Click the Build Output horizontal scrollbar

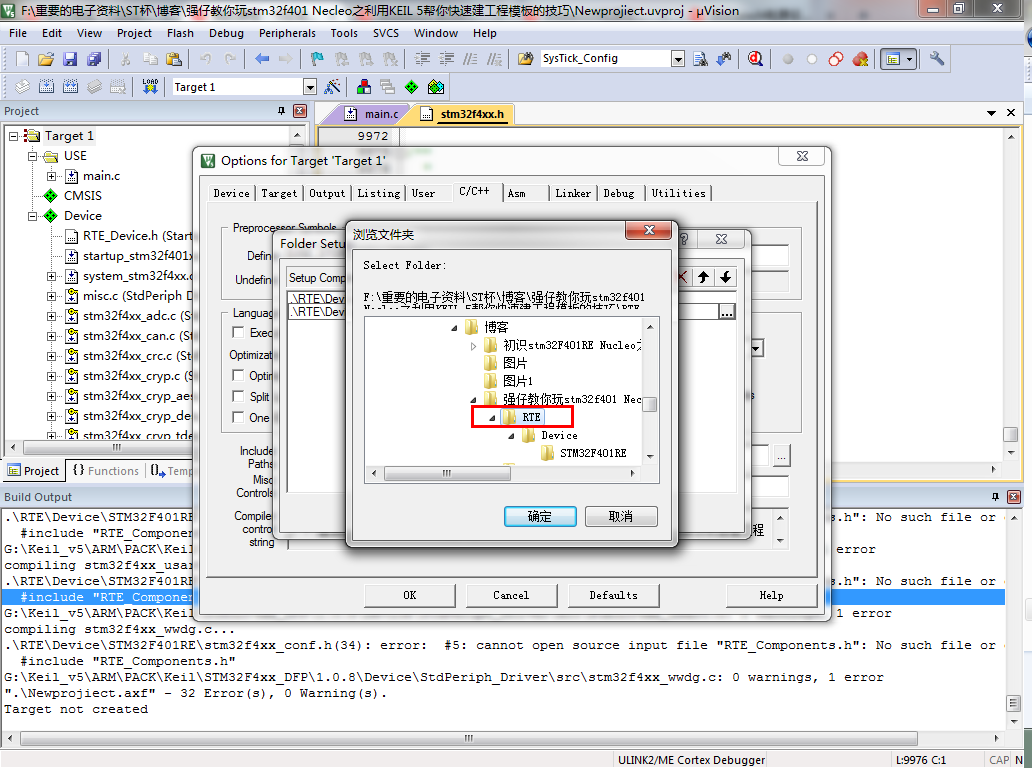click(469, 738)
